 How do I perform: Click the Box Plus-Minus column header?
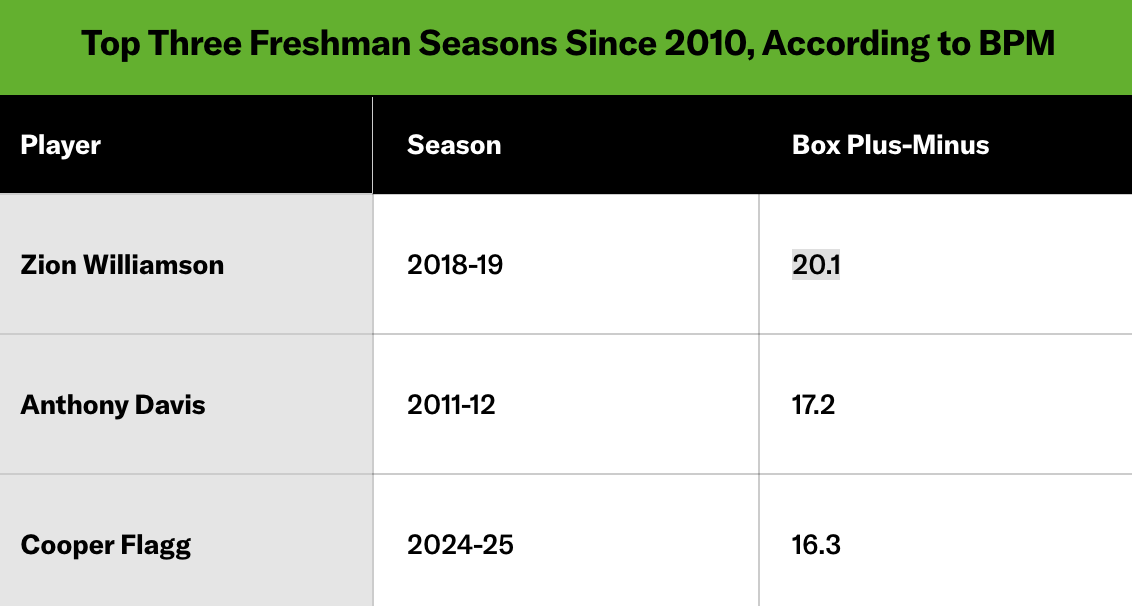click(x=890, y=145)
